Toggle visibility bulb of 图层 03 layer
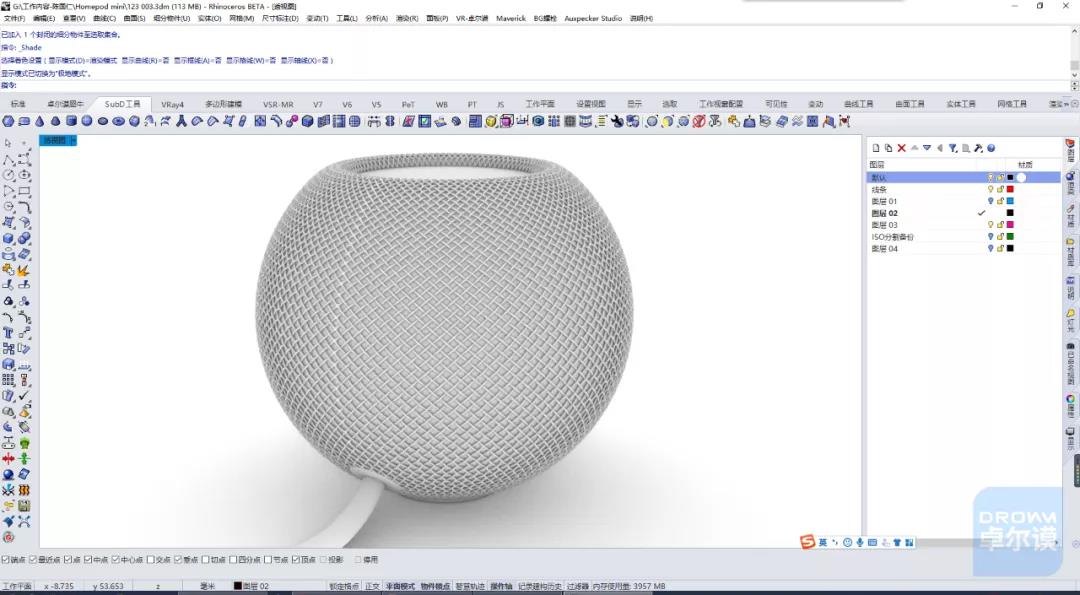 (x=990, y=225)
